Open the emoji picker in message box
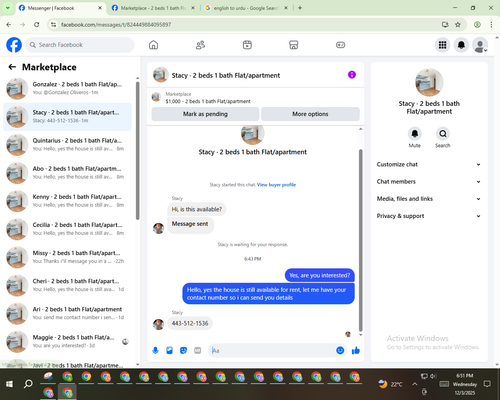This screenshot has height=400, width=500. point(340,350)
